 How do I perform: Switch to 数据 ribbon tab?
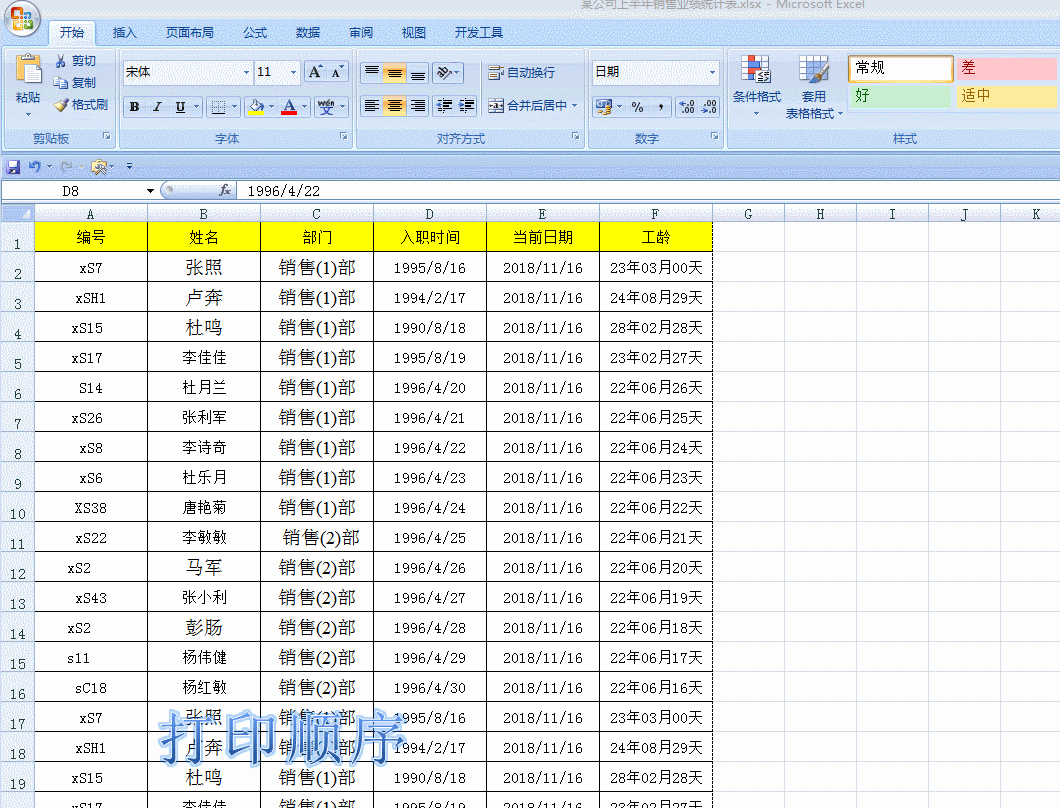308,32
